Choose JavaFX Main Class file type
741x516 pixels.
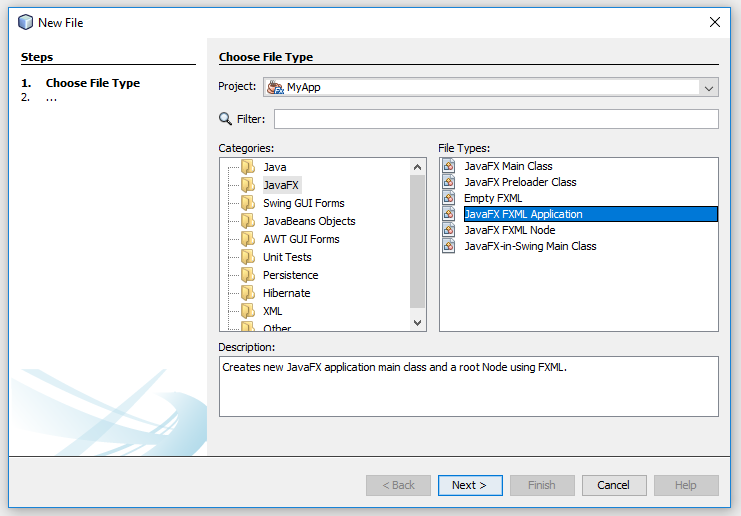click(508, 166)
